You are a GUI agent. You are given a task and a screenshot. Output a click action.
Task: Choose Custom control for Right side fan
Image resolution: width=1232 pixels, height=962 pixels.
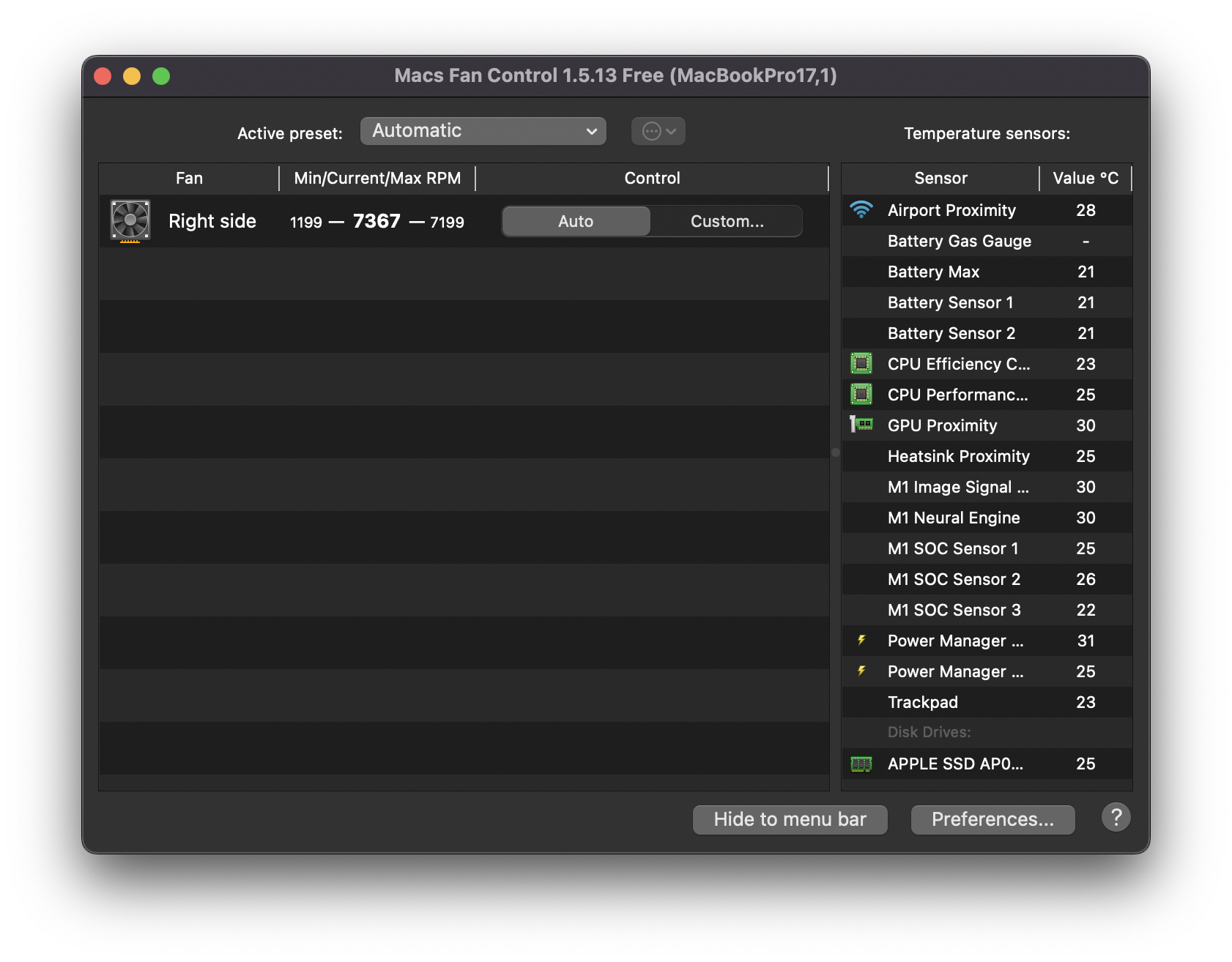click(727, 221)
